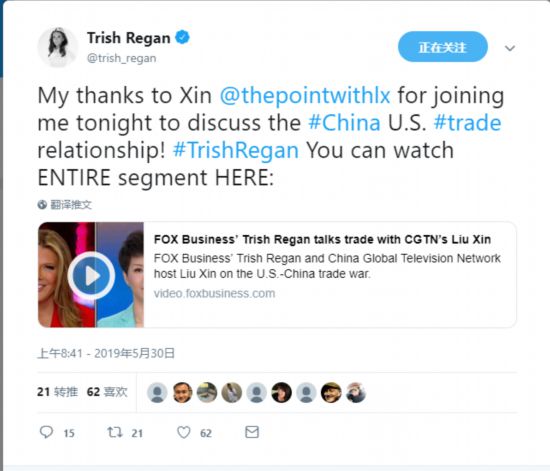Viewport: 550px width, 471px height.
Task: Click the 62 喜欢 likes count
Action: pyautogui.click(x=107, y=392)
